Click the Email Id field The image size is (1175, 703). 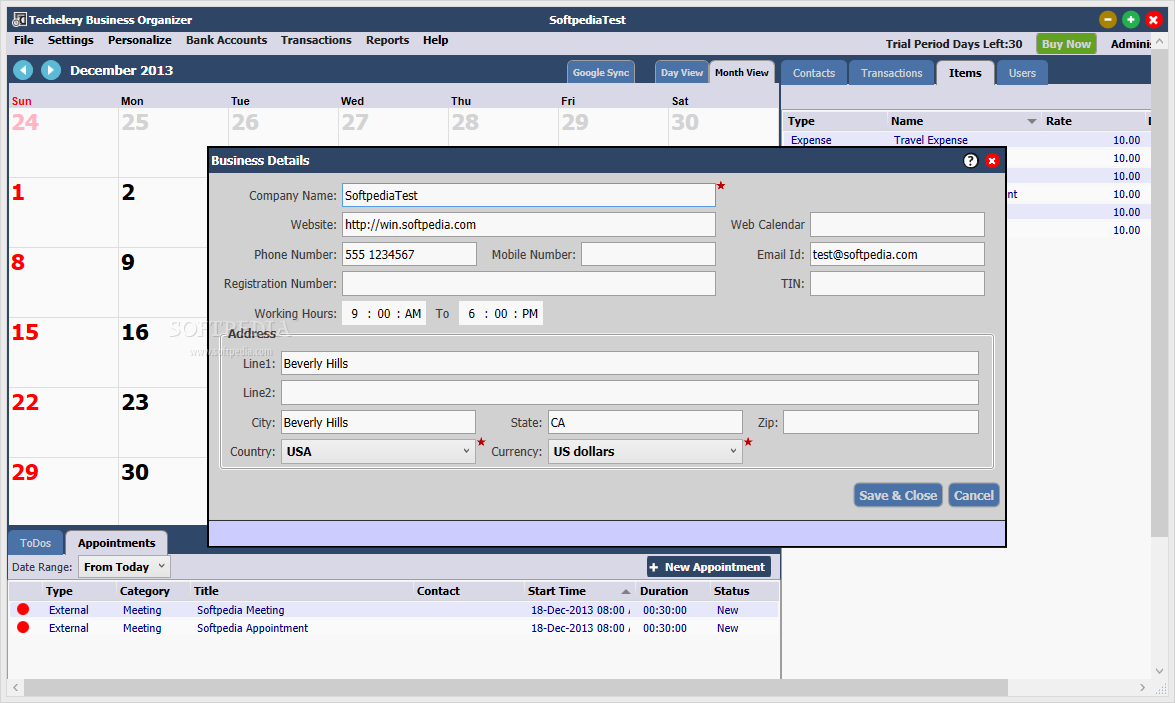pos(897,254)
